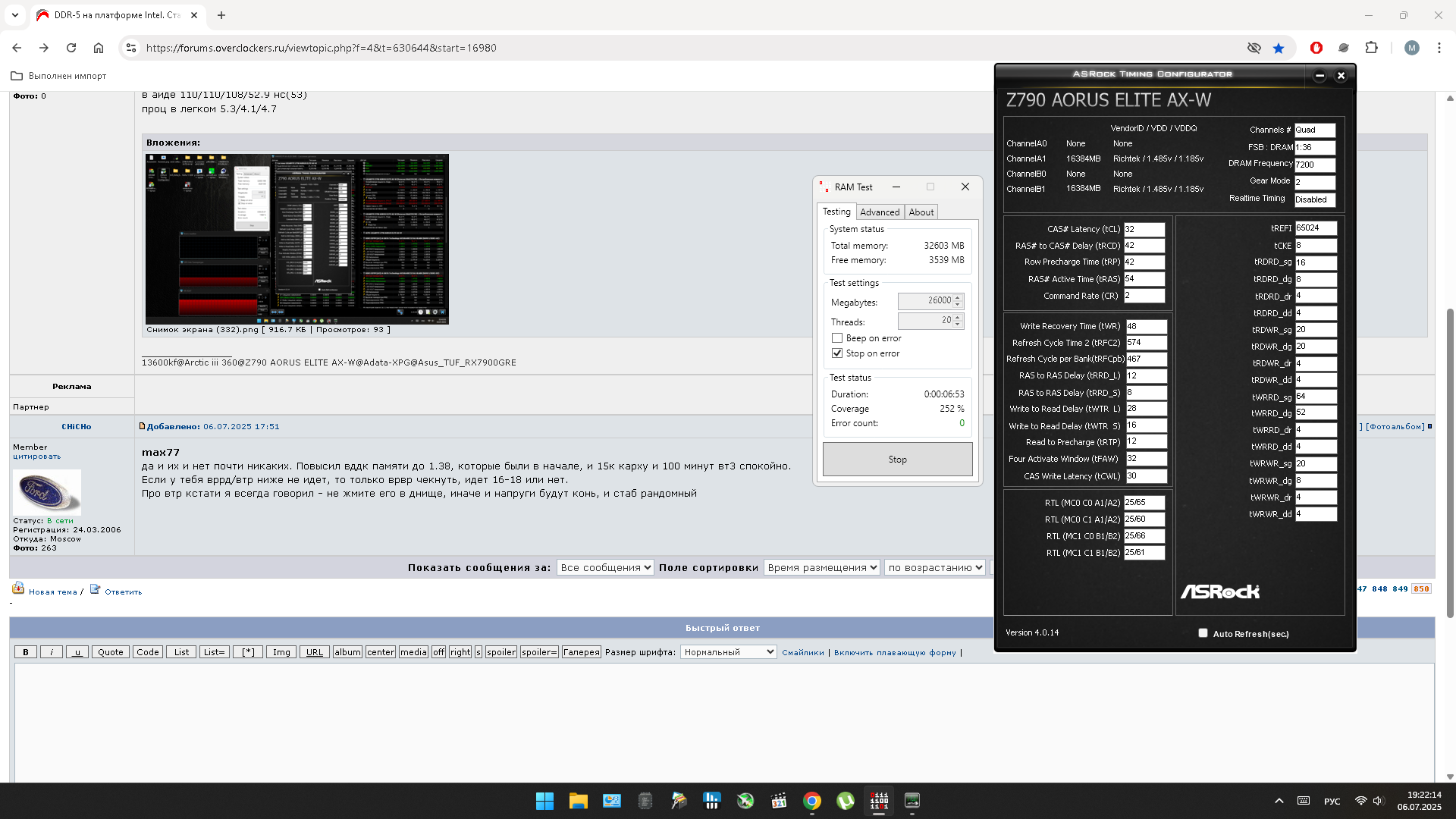Viewport: 1456px width, 819px height.
Task: Click the browser reload icon
Action: (x=71, y=48)
